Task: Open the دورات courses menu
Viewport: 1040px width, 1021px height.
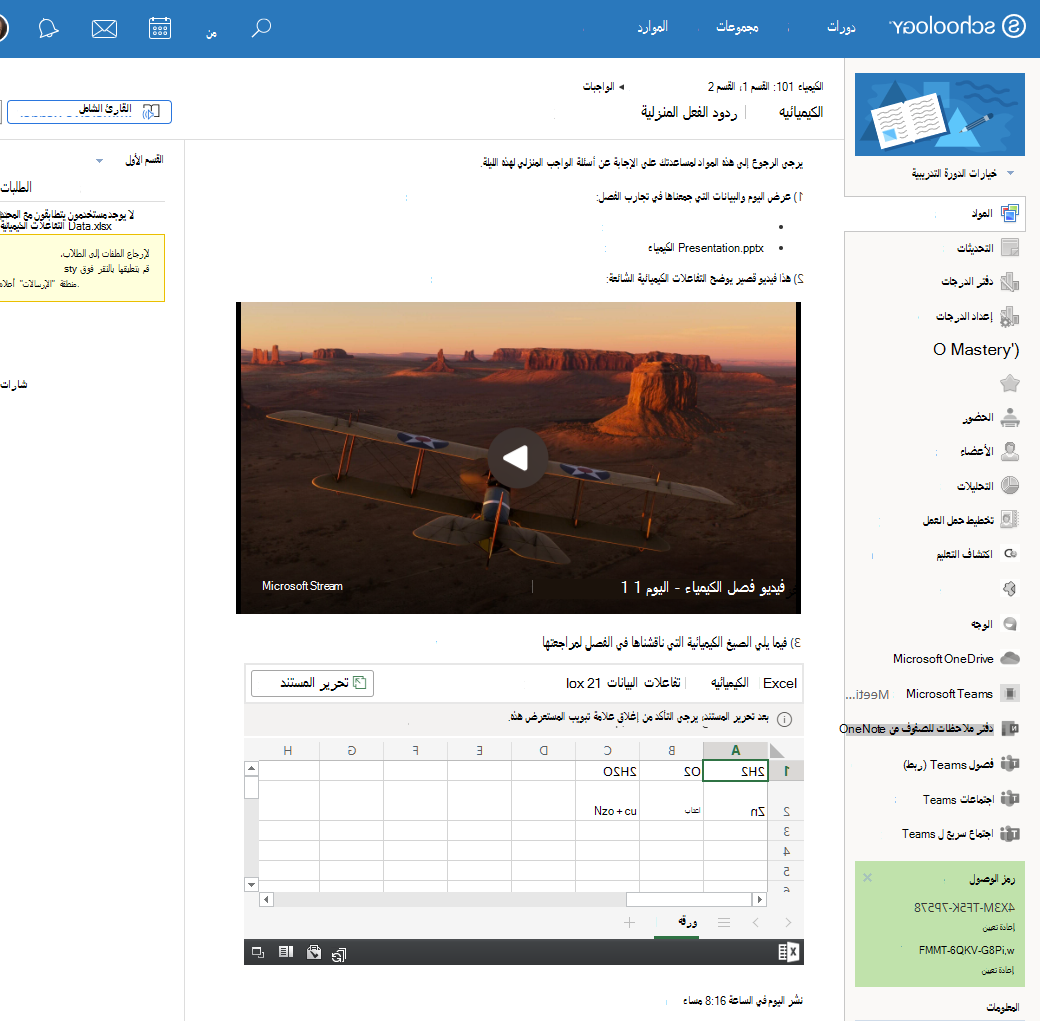Action: pyautogui.click(x=841, y=27)
